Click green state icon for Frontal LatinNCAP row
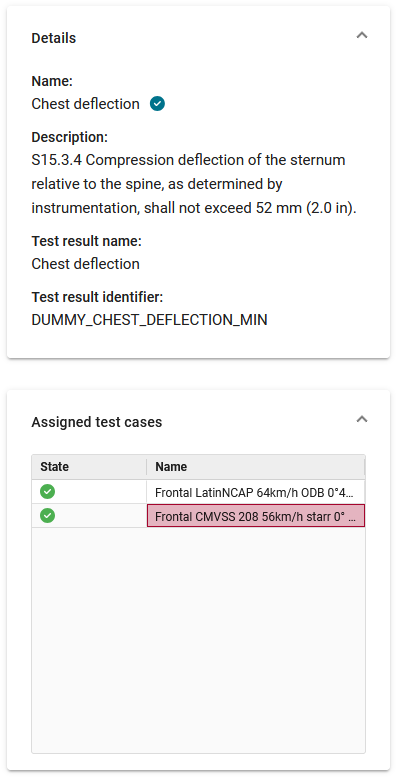Viewport: 397px width, 777px height. point(48,492)
